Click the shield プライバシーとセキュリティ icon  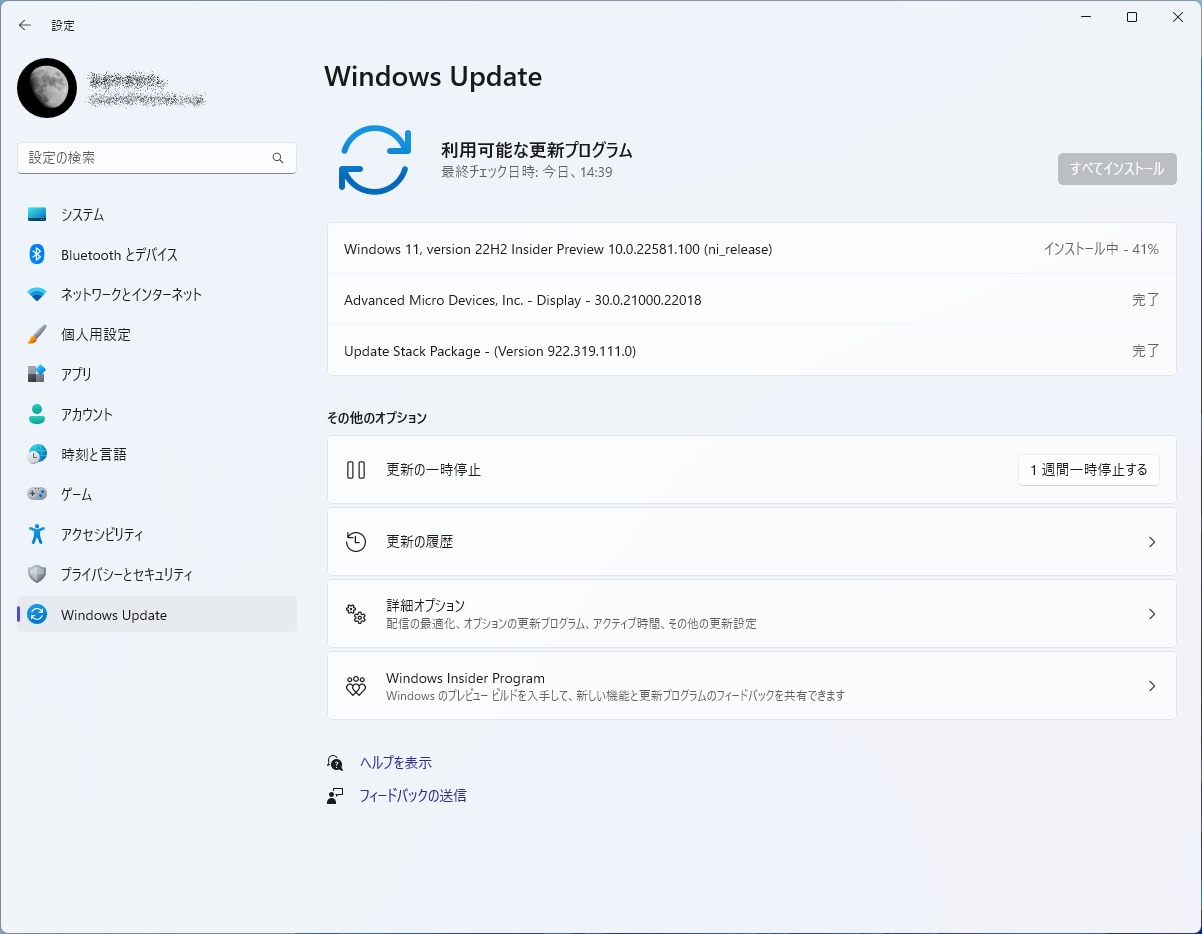(x=37, y=575)
